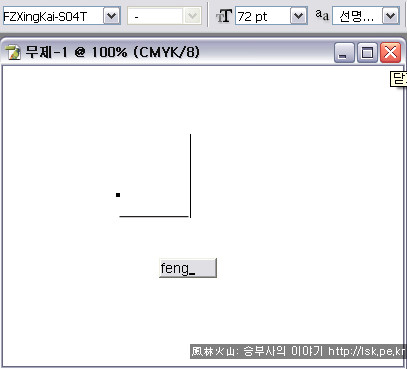Open the font family dropdown arrow
Screen dimensions: 407x369
[x=112, y=16]
